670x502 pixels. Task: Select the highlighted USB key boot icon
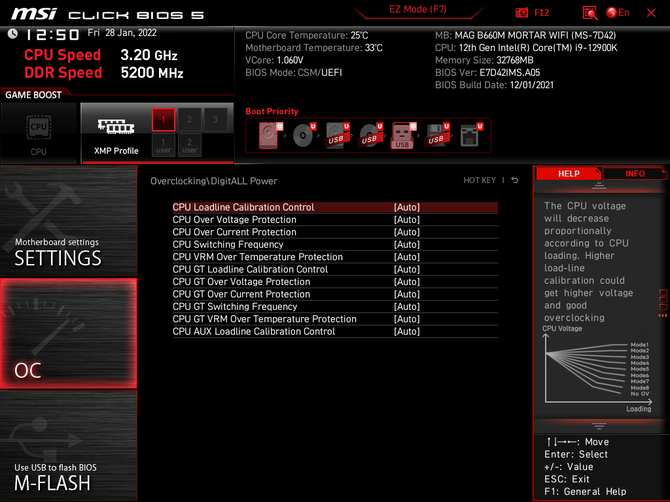(x=403, y=135)
